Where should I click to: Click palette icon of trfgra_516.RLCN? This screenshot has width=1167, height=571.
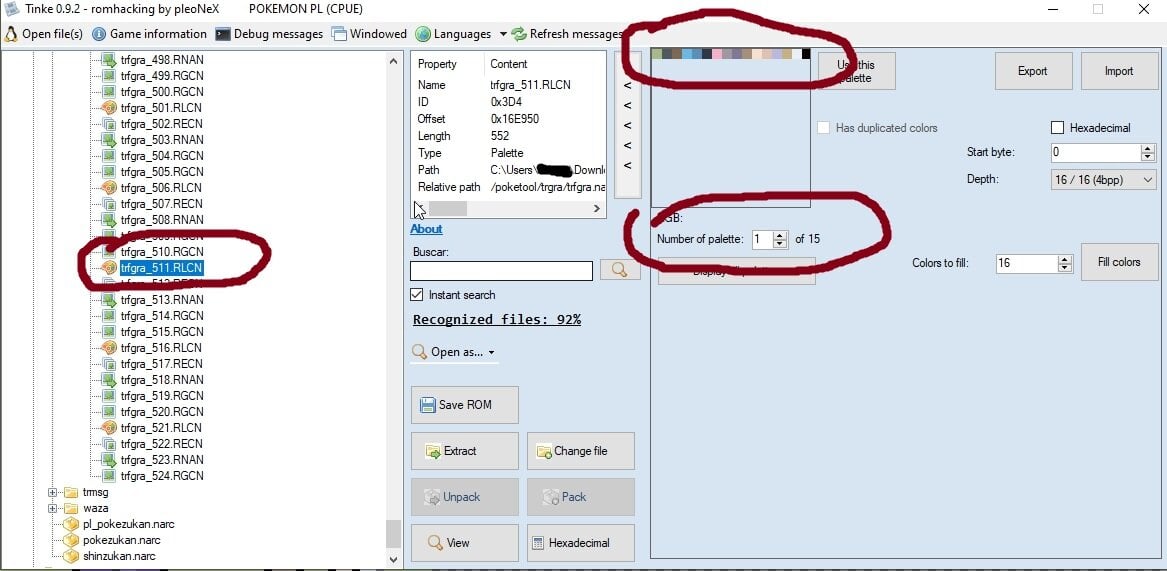[109, 348]
